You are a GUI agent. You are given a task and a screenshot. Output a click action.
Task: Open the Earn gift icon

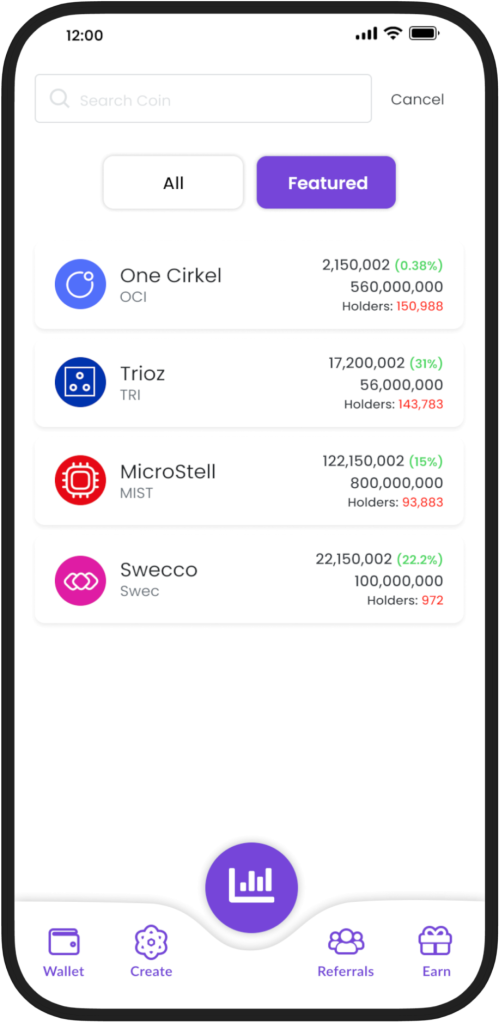click(x=436, y=941)
